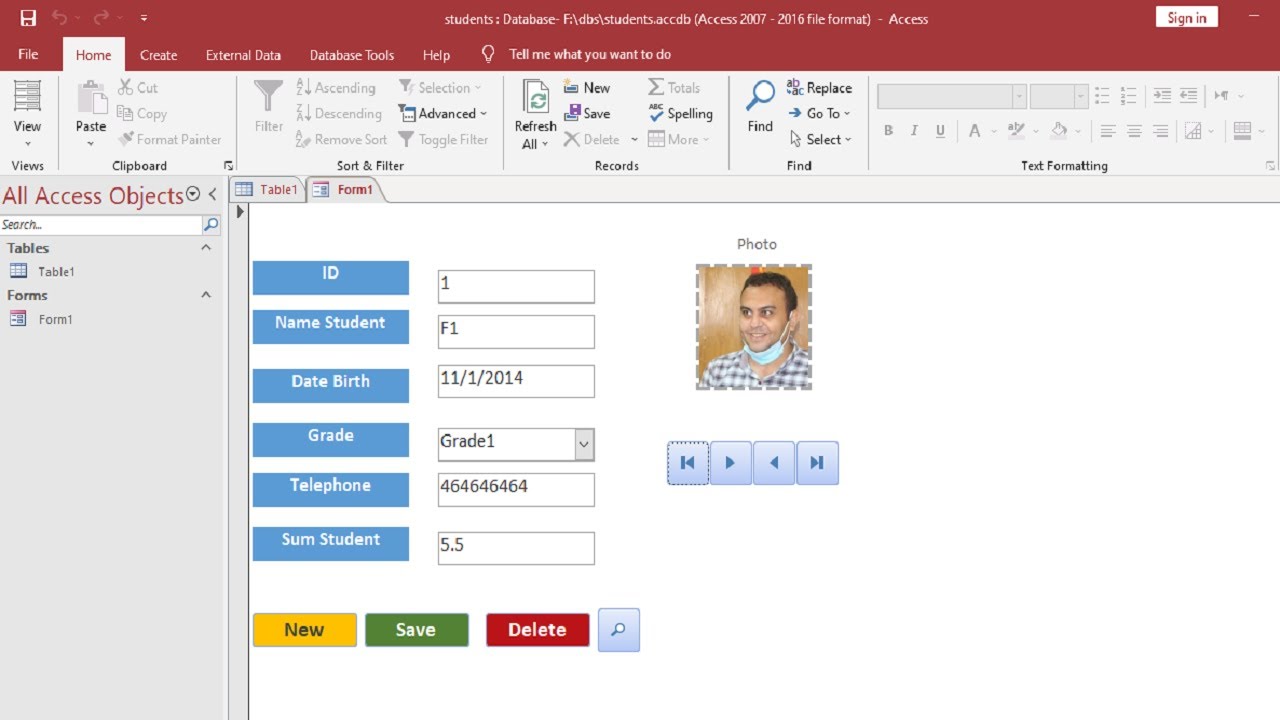Click the student photo thumbnail
1280x720 pixels.
(x=754, y=327)
